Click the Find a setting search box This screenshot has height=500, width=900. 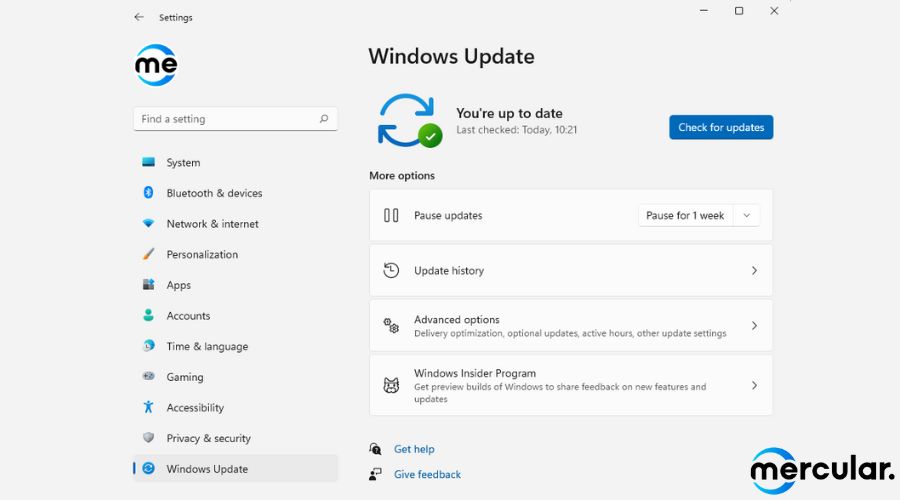(x=235, y=119)
